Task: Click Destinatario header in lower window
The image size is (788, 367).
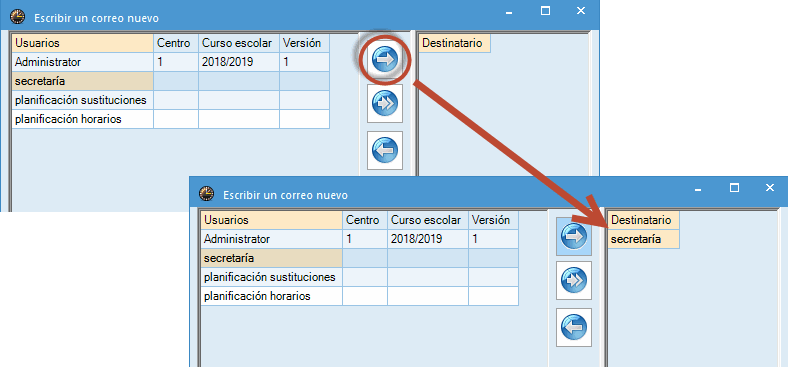Action: [x=644, y=220]
